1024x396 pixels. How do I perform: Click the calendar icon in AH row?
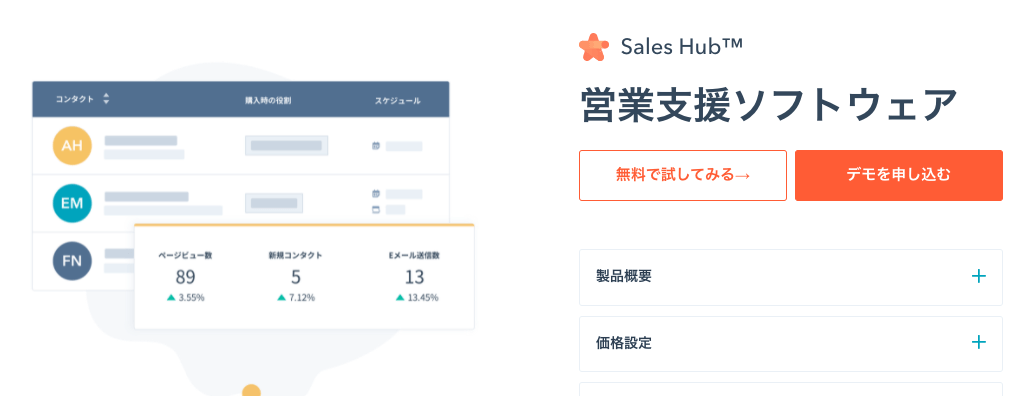point(376,146)
